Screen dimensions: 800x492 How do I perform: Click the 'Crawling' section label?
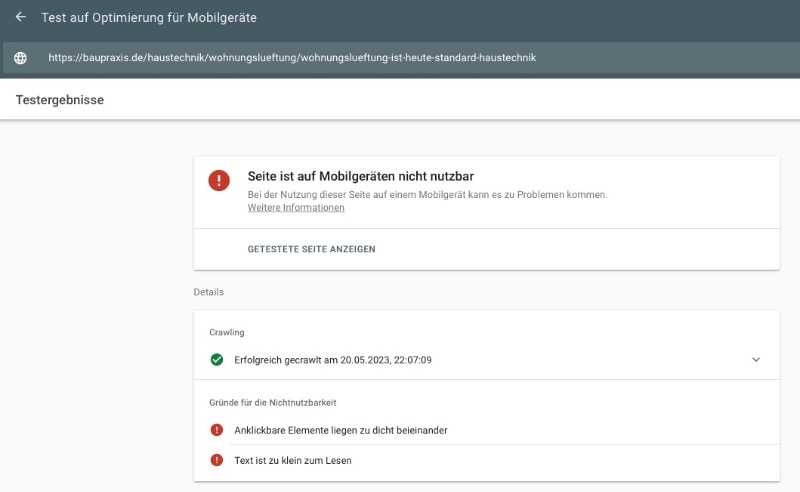point(227,332)
